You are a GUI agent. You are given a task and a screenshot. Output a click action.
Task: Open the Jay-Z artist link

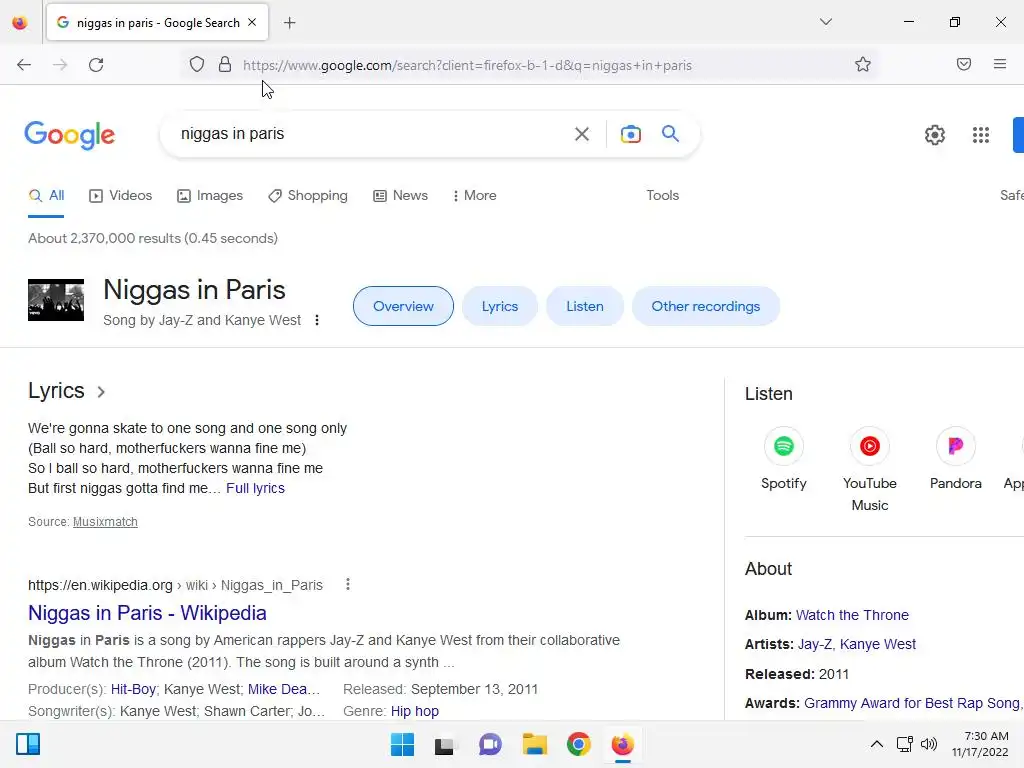pos(815,644)
